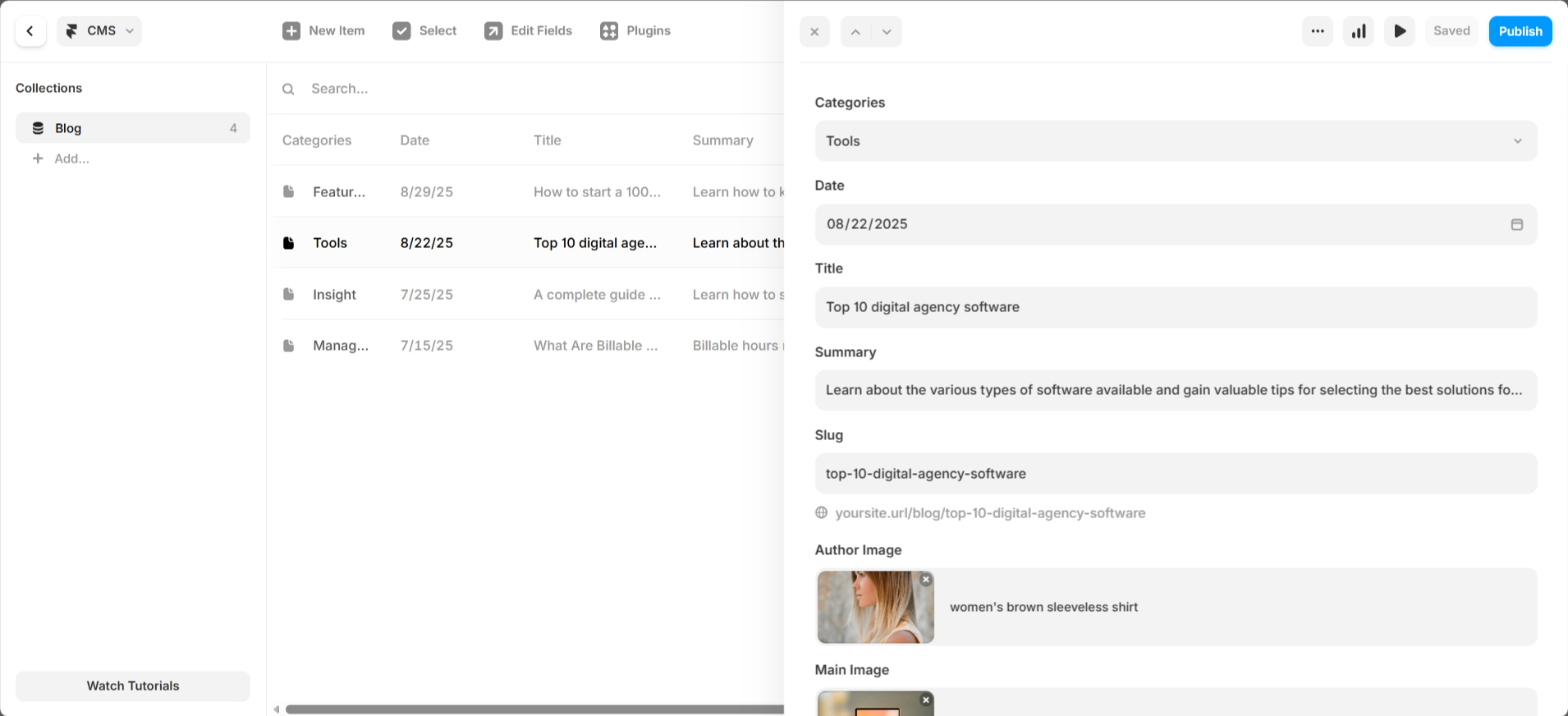The height and width of the screenshot is (716, 1568).
Task: Edit the Slug field
Action: click(x=1176, y=474)
